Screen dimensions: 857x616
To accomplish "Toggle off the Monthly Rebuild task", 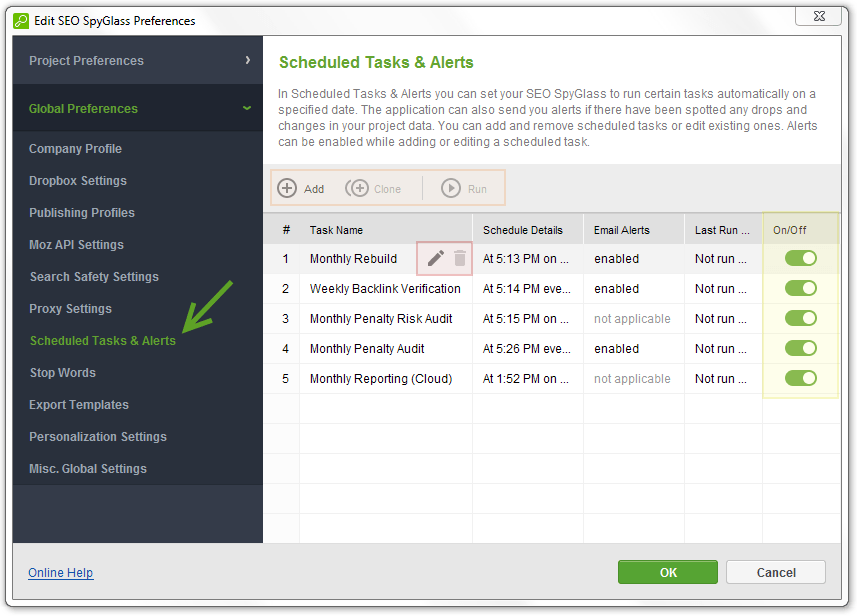I will 801,258.
